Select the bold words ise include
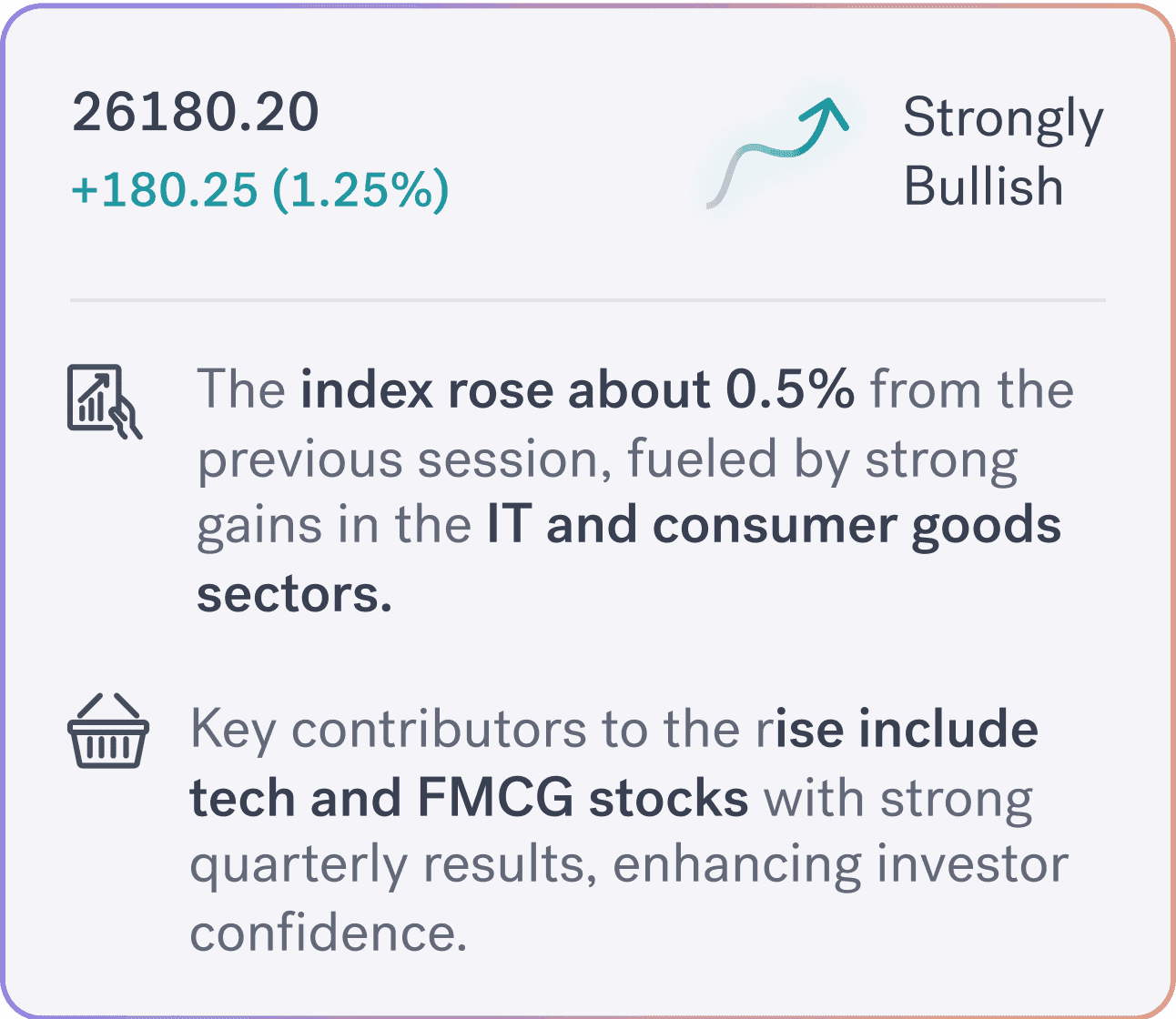 click(x=901, y=730)
